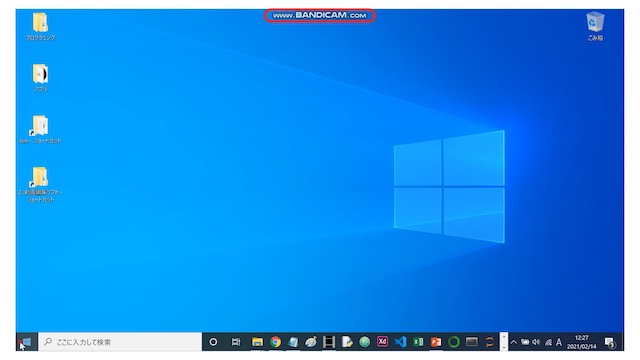Select the bin shortcut folder on desktop
Viewport: 640px width, 360px height.
click(x=40, y=129)
